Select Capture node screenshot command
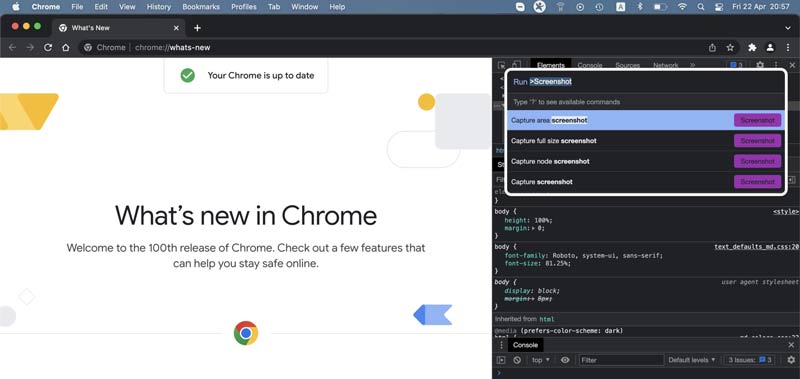Screen dimensions: 800x379 645,161
